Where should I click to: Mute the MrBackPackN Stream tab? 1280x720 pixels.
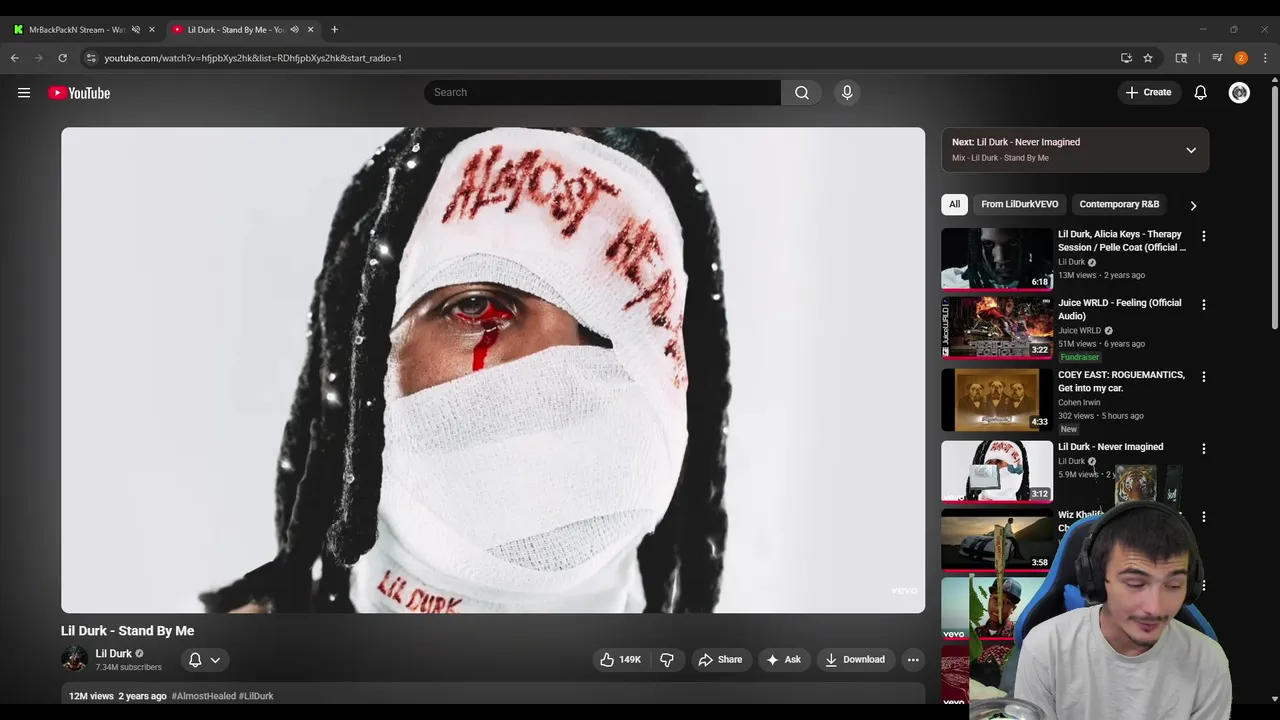tap(136, 29)
